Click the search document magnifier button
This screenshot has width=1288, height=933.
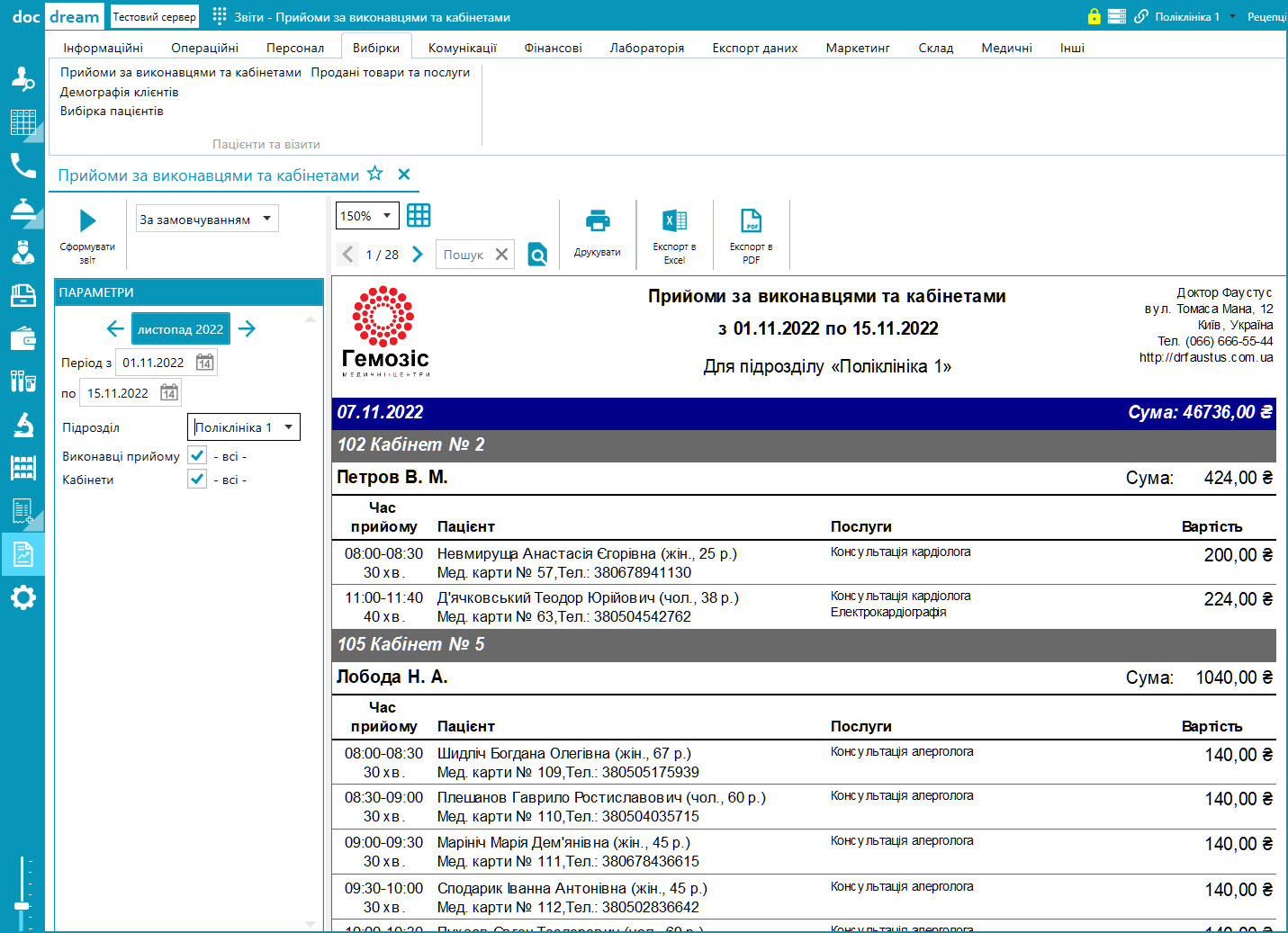click(537, 255)
